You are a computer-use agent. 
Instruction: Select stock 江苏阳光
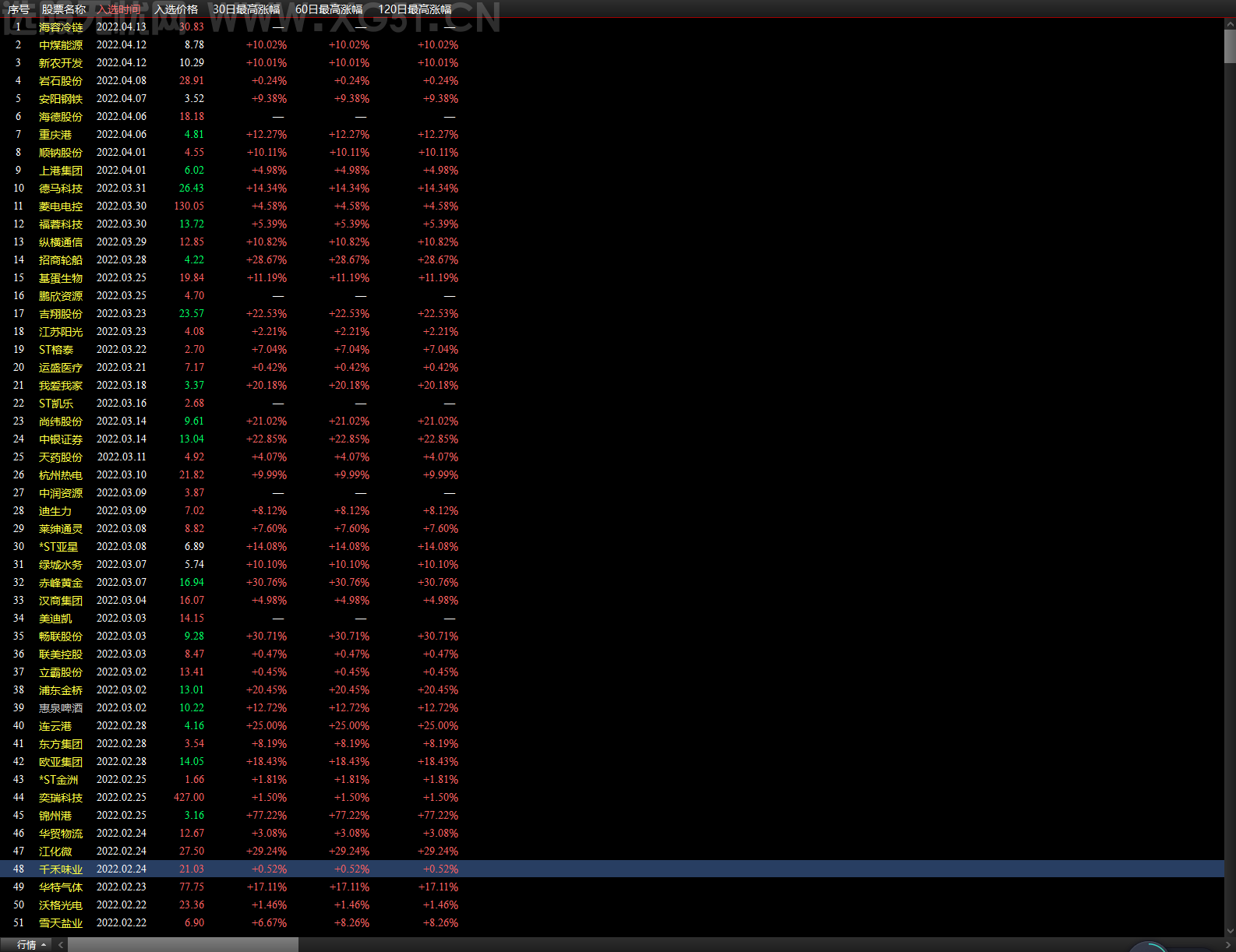(61, 332)
